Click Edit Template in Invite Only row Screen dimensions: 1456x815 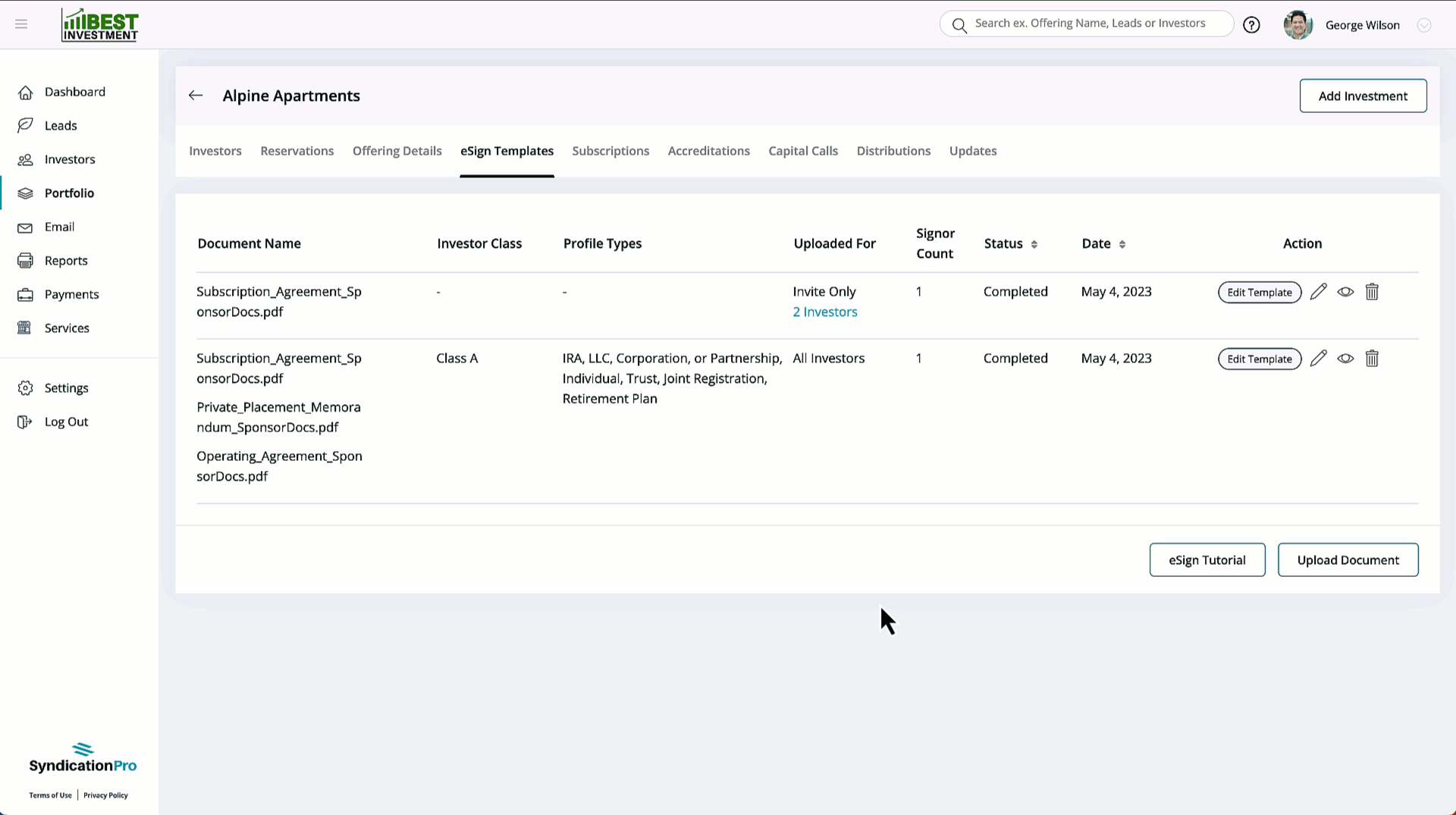[x=1260, y=292]
